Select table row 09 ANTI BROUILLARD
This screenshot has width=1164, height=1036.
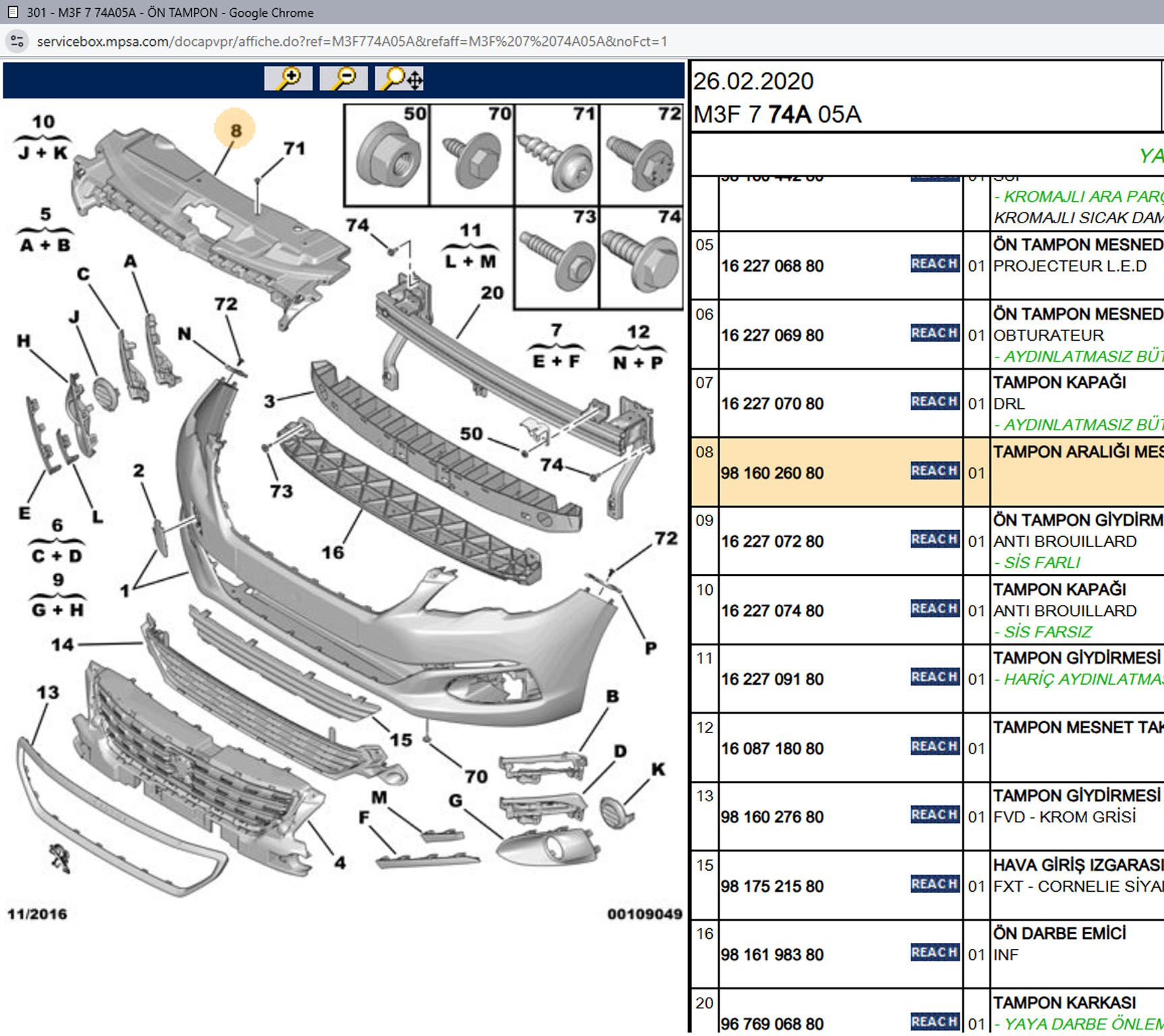(x=1064, y=542)
